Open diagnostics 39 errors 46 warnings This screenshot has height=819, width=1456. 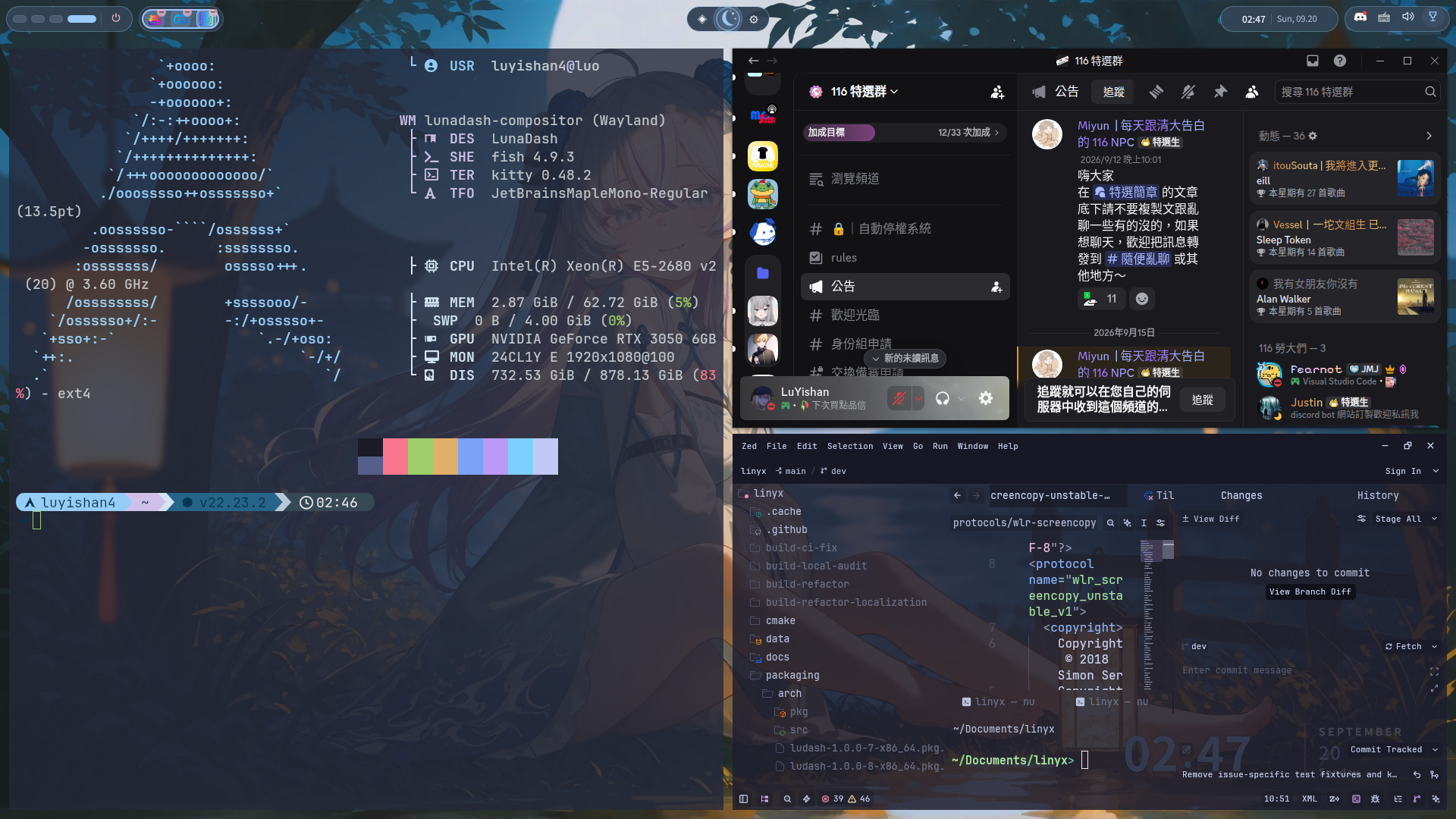point(845,799)
